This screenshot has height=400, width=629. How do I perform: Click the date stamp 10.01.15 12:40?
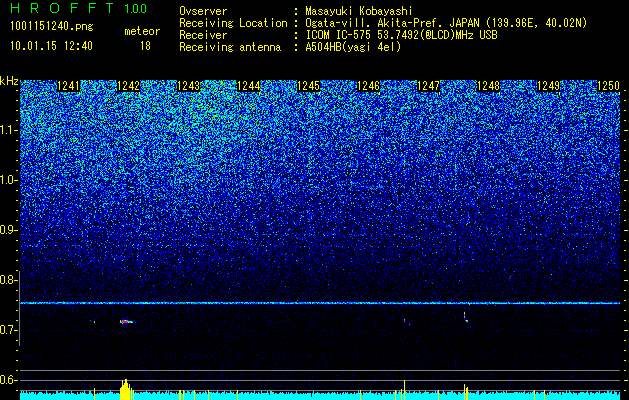pos(51,46)
